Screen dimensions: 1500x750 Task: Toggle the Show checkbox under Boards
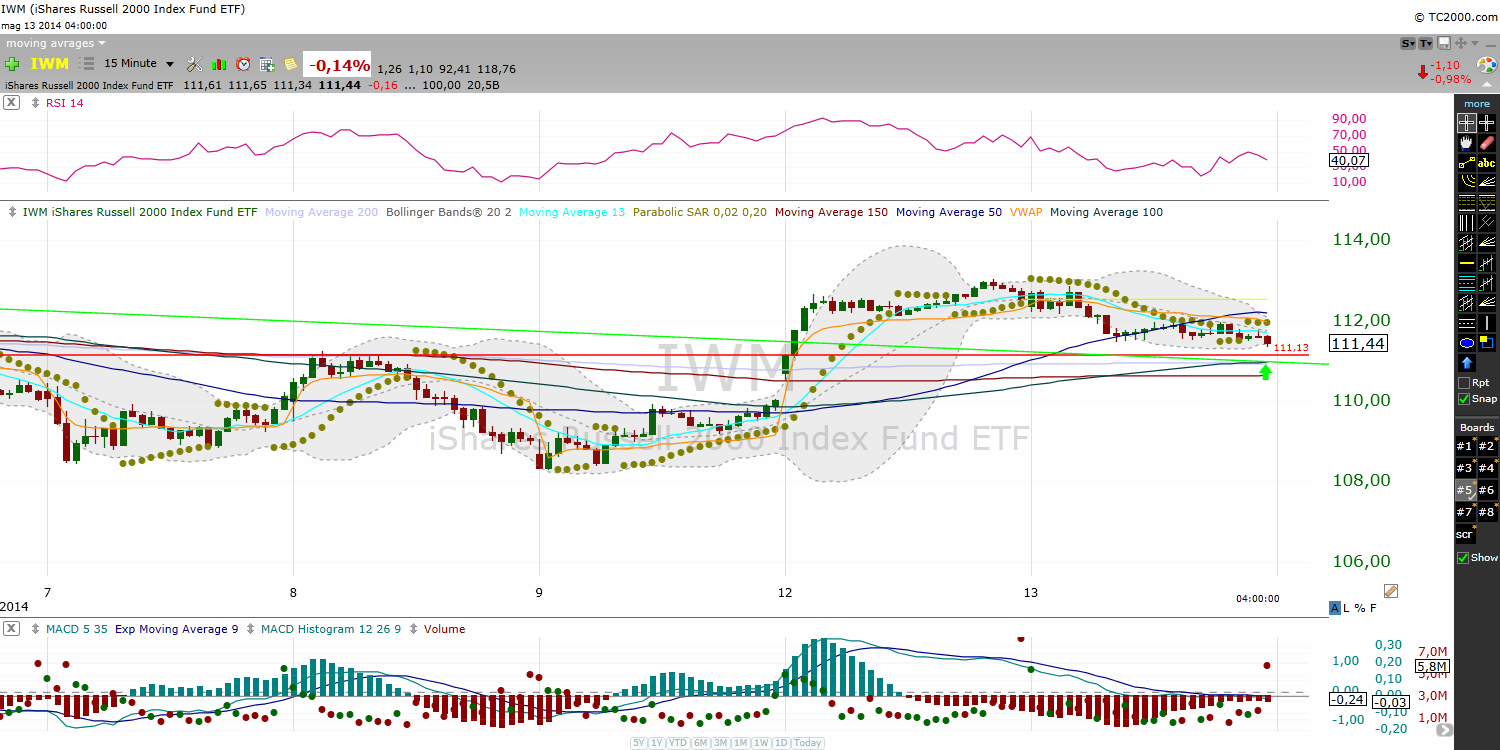tap(1464, 558)
